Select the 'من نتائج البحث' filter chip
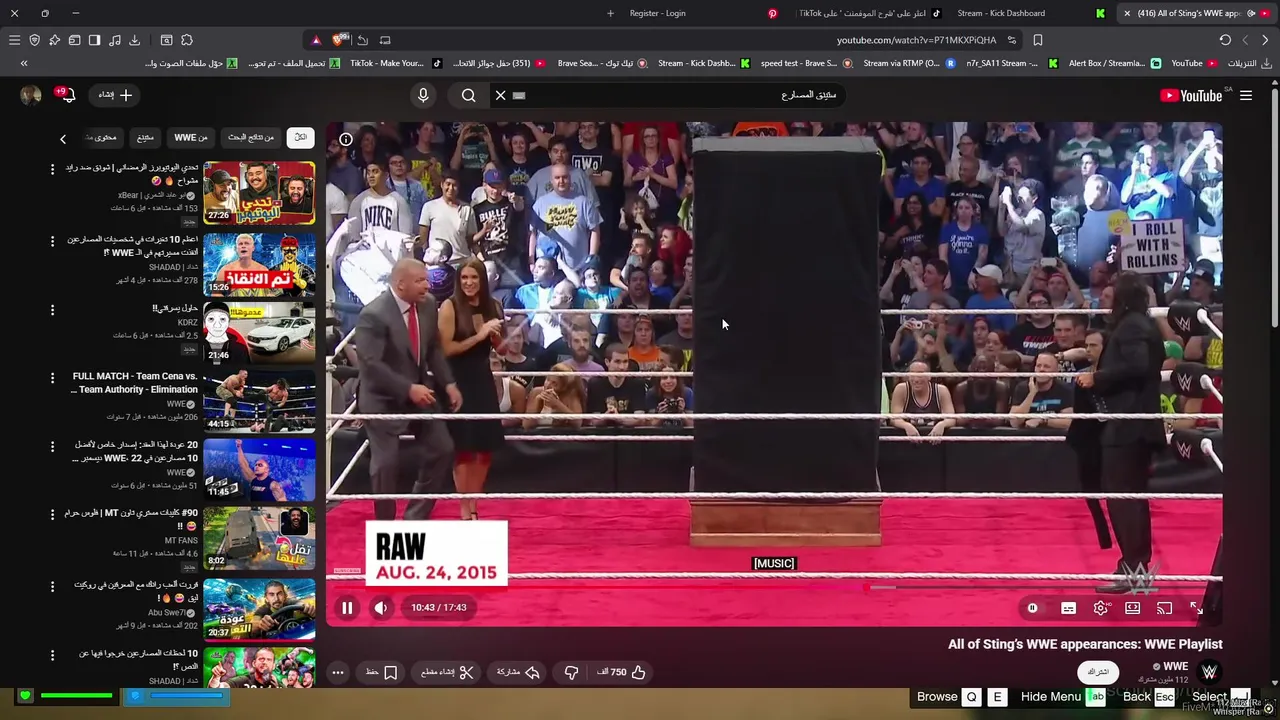The width and height of the screenshot is (1280, 720). [251, 137]
